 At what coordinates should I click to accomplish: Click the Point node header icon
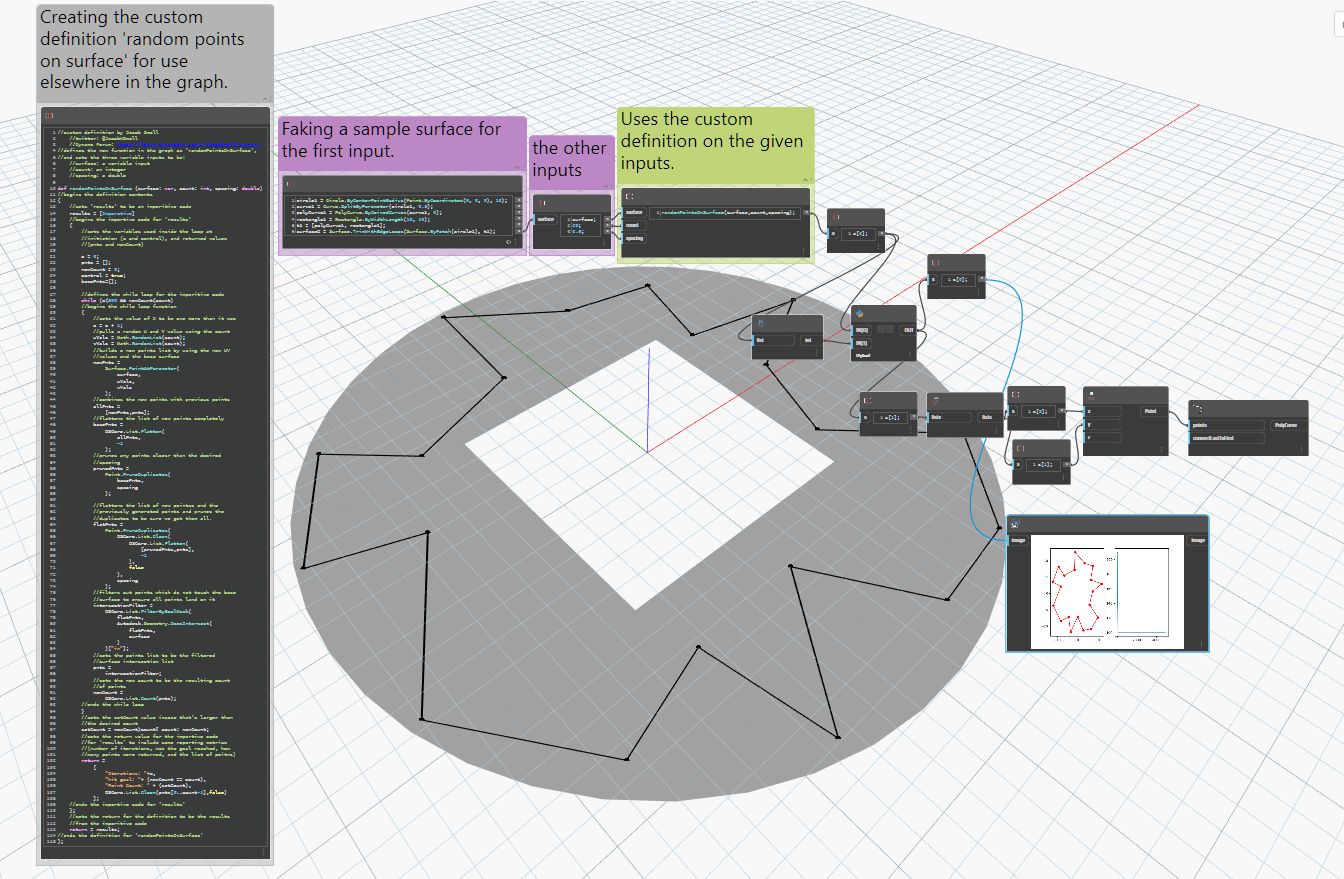click(x=1091, y=394)
